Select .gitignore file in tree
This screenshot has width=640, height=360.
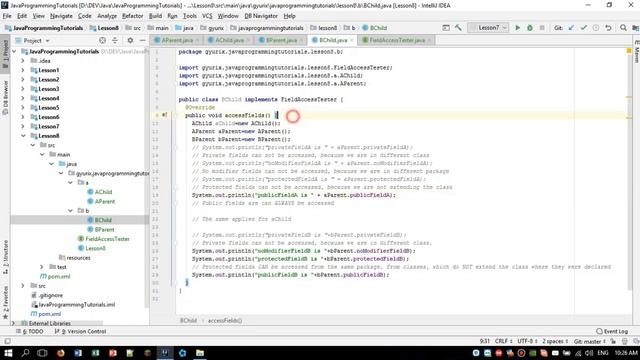click(50, 295)
